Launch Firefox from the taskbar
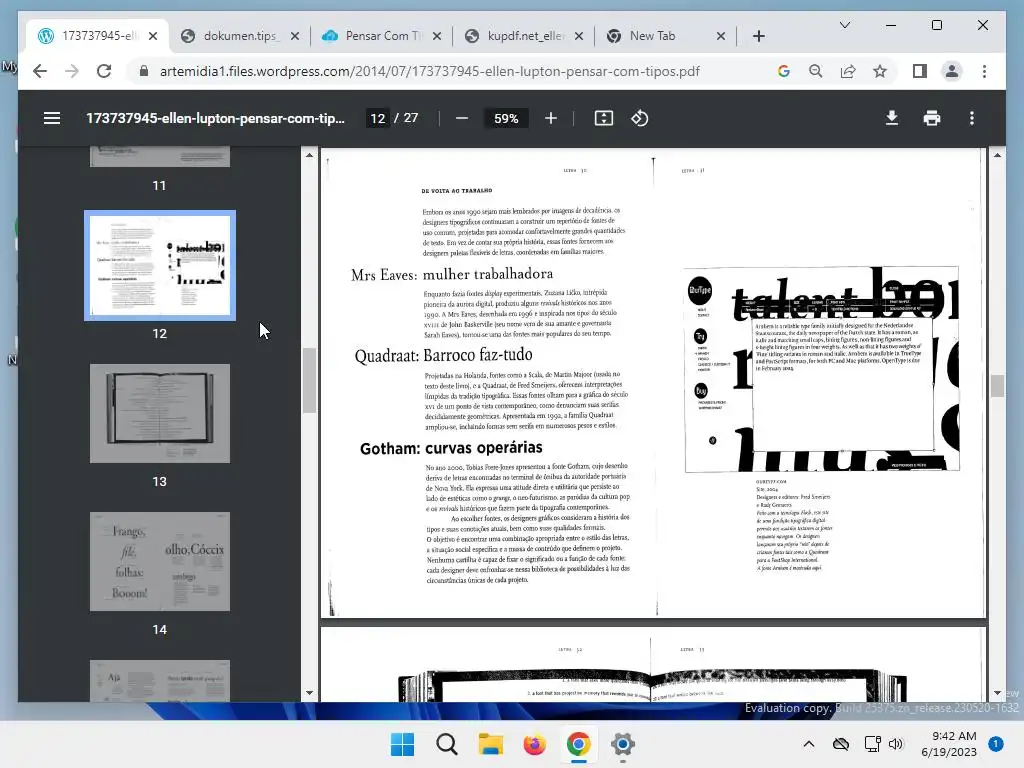 (534, 744)
